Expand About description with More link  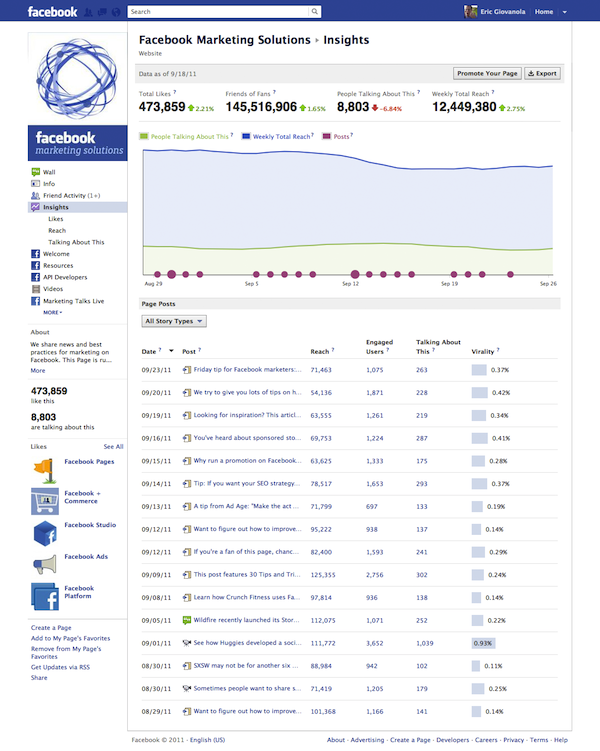38,371
